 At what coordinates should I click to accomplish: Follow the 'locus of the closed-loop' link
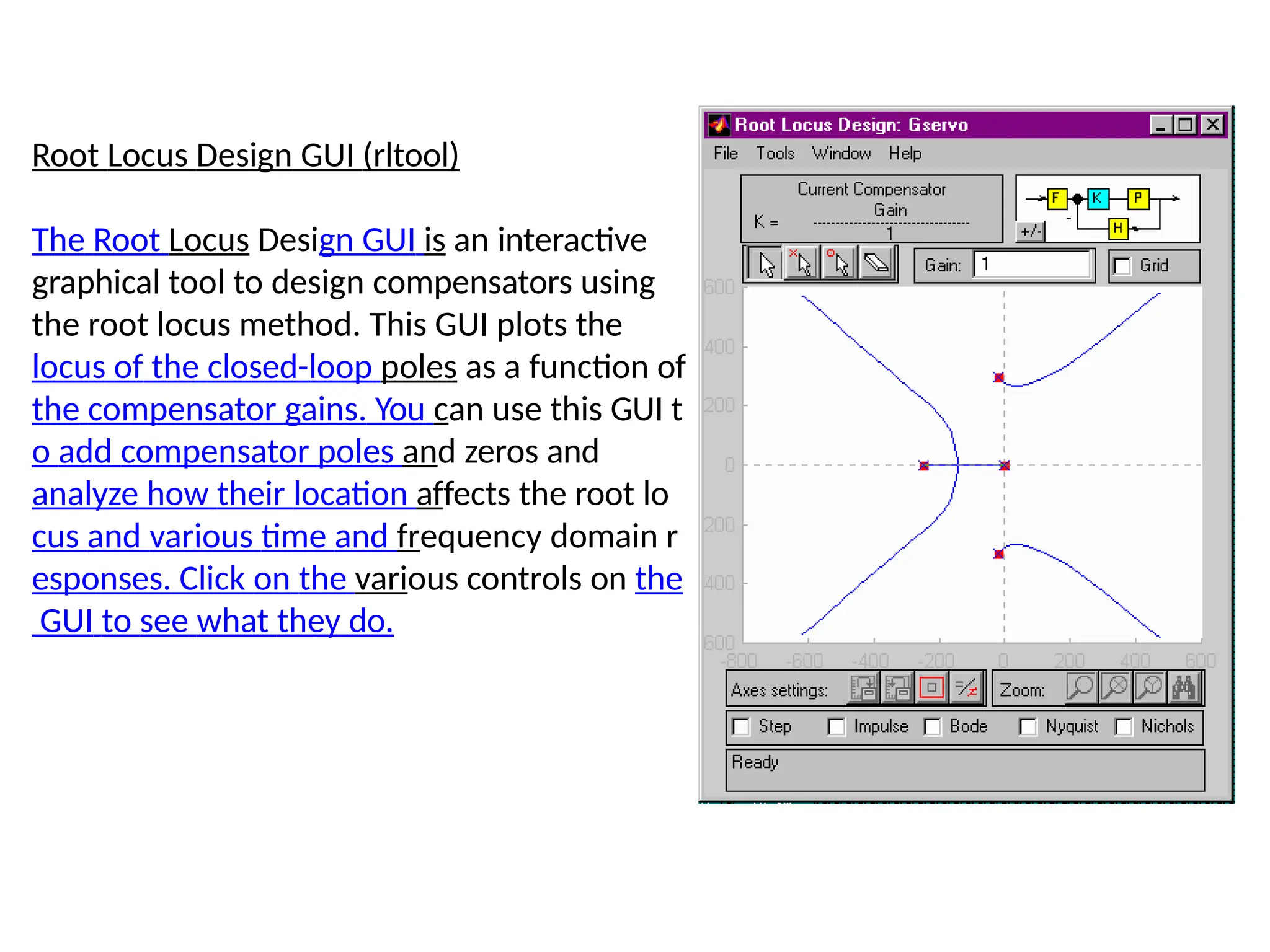[202, 367]
